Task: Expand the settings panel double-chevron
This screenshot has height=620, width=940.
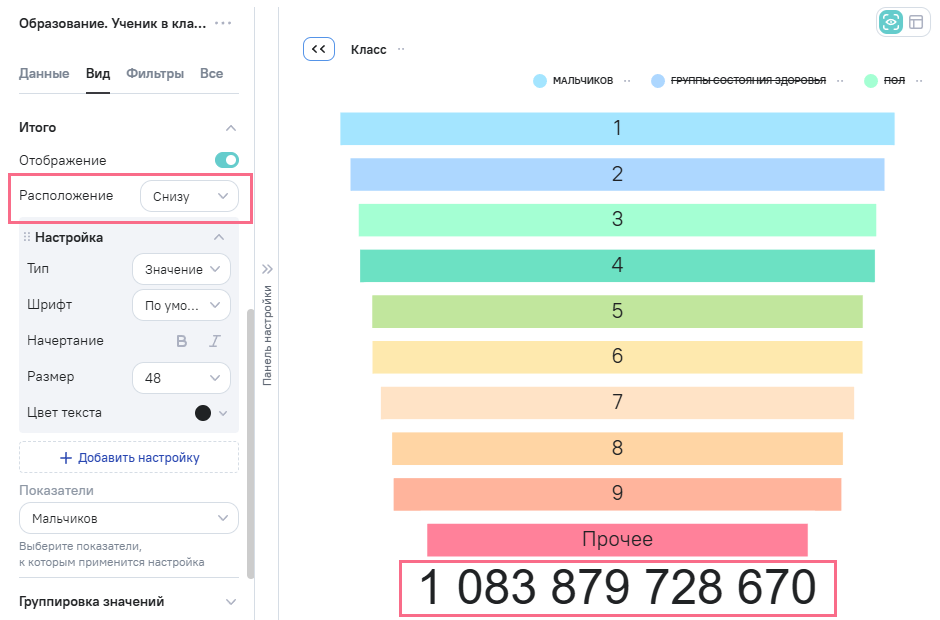Action: click(267, 269)
